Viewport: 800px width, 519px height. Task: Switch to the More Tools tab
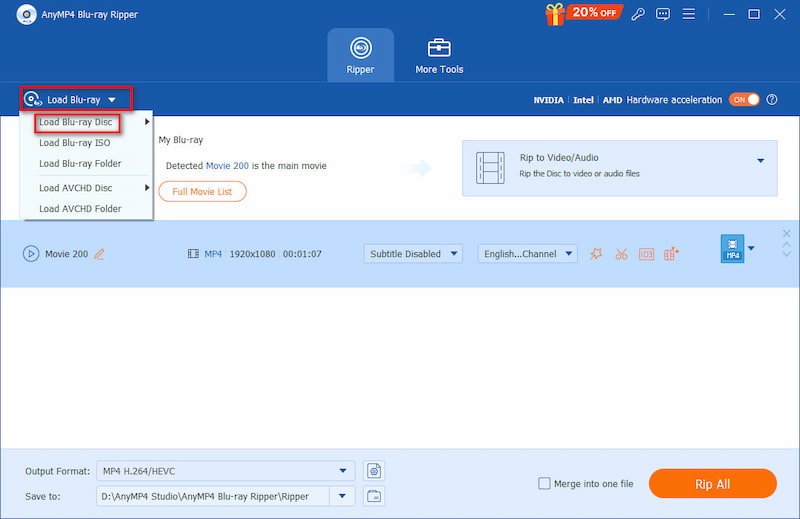tap(439, 56)
